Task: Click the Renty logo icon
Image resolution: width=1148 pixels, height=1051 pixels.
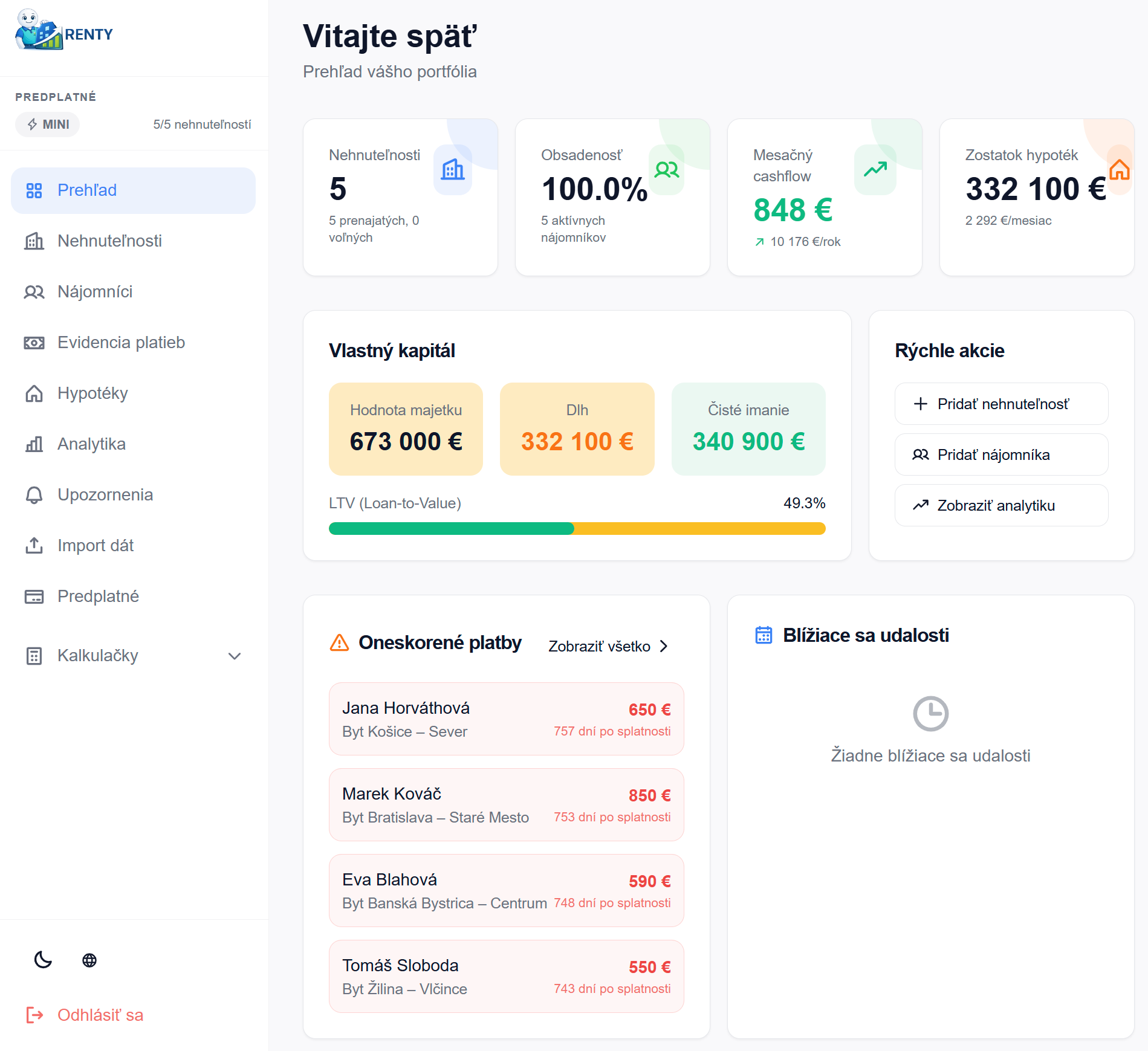Action: point(38,30)
